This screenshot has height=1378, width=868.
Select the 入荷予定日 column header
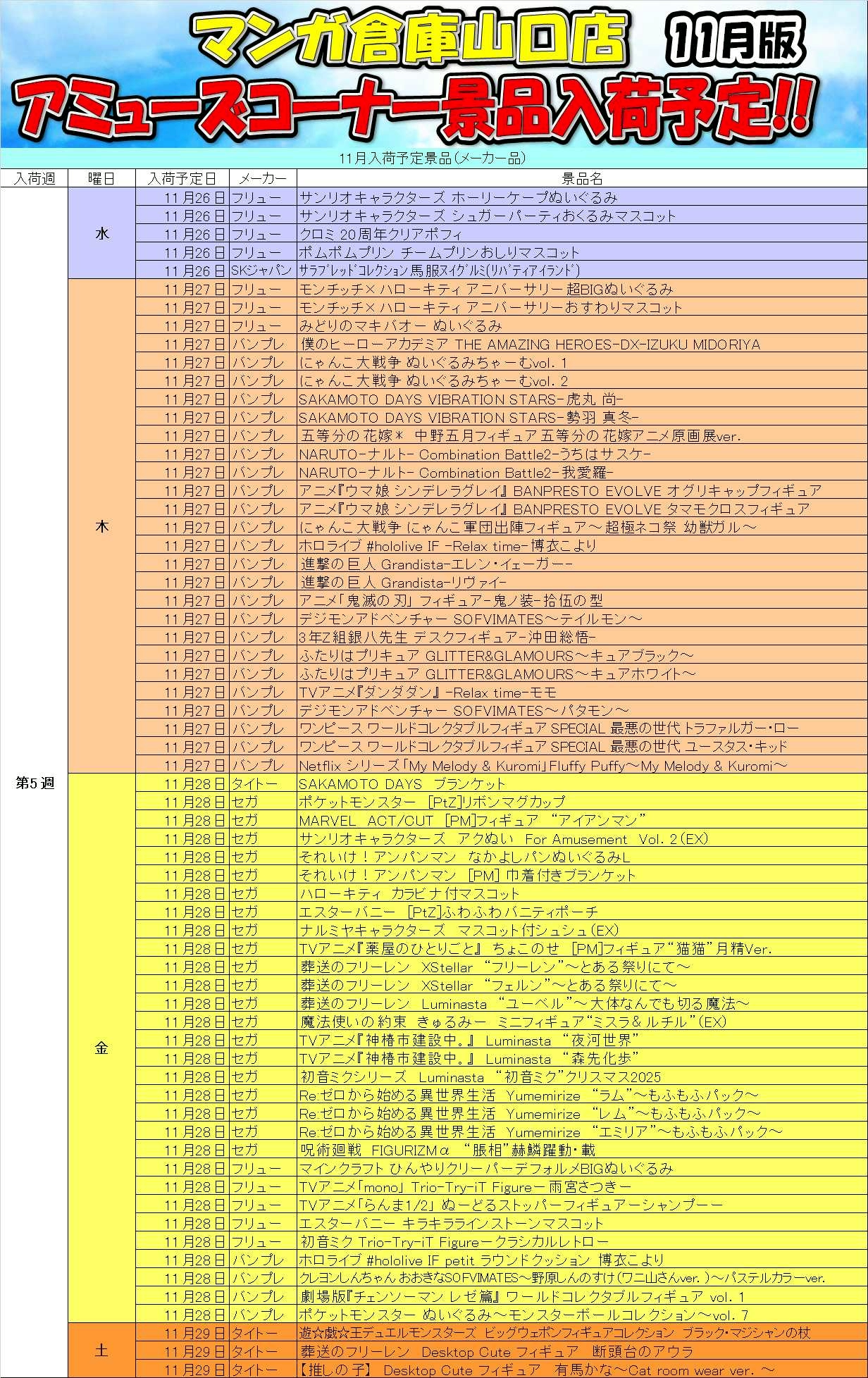click(x=182, y=178)
